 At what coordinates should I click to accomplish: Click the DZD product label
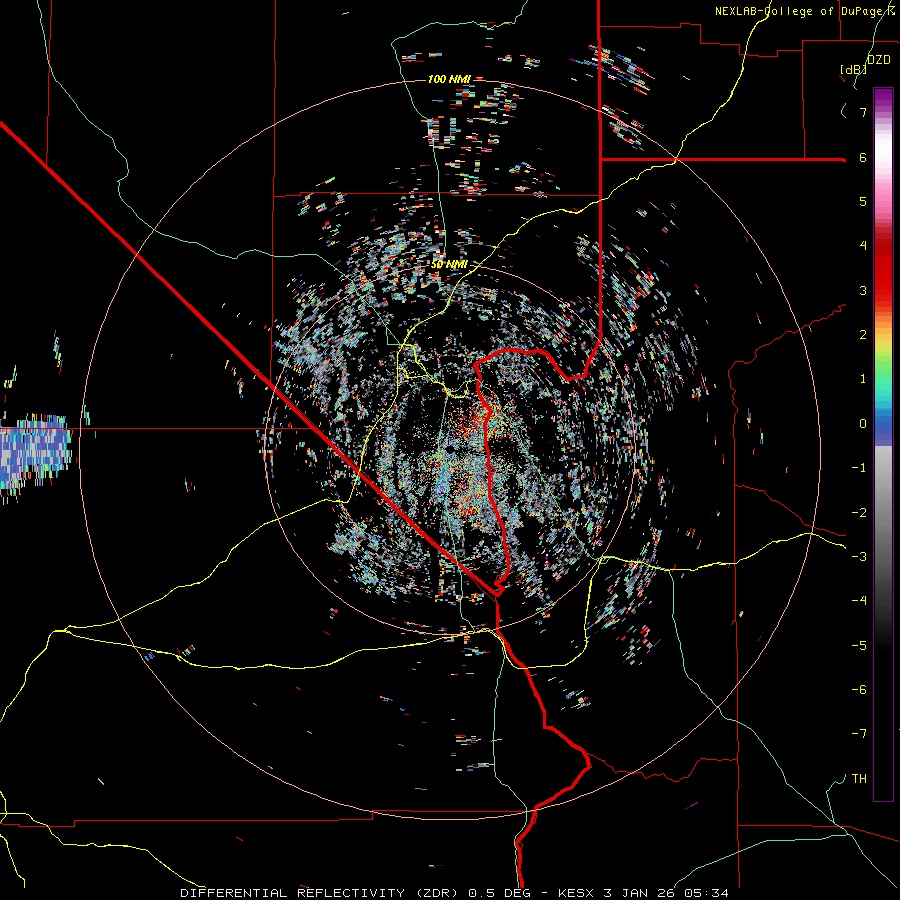pos(878,59)
